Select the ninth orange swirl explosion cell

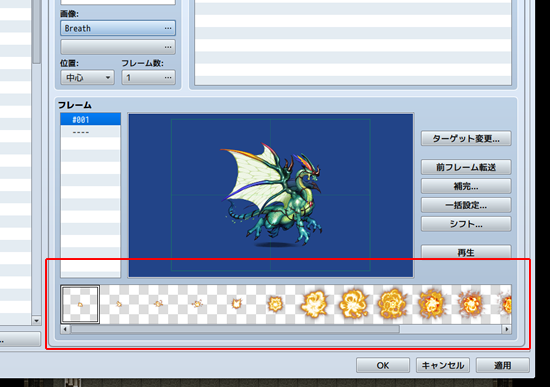coord(392,304)
